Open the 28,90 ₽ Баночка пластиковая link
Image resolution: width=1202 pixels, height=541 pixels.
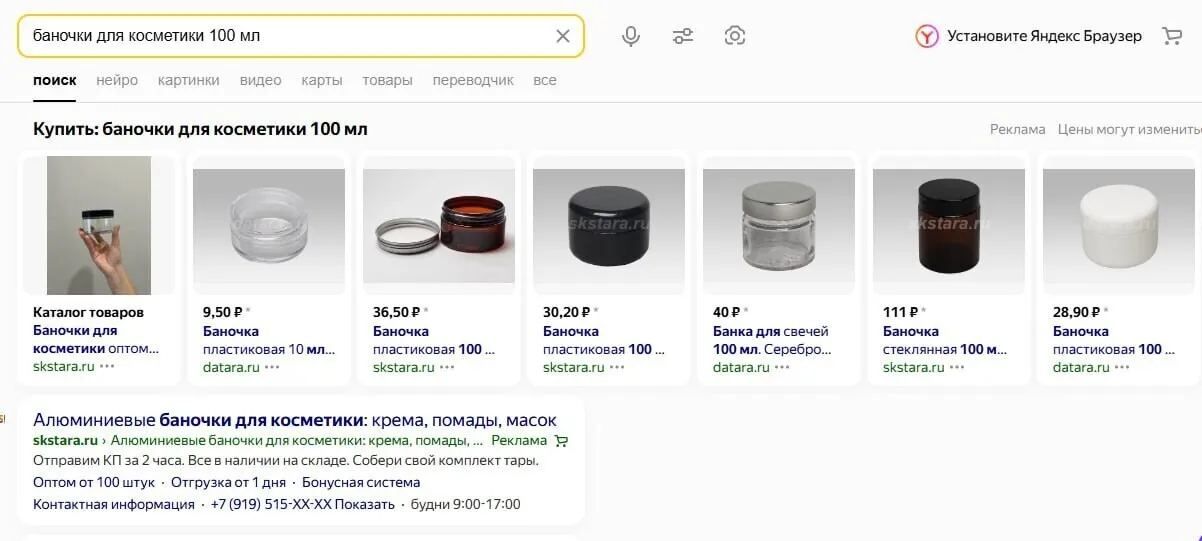[1114, 340]
